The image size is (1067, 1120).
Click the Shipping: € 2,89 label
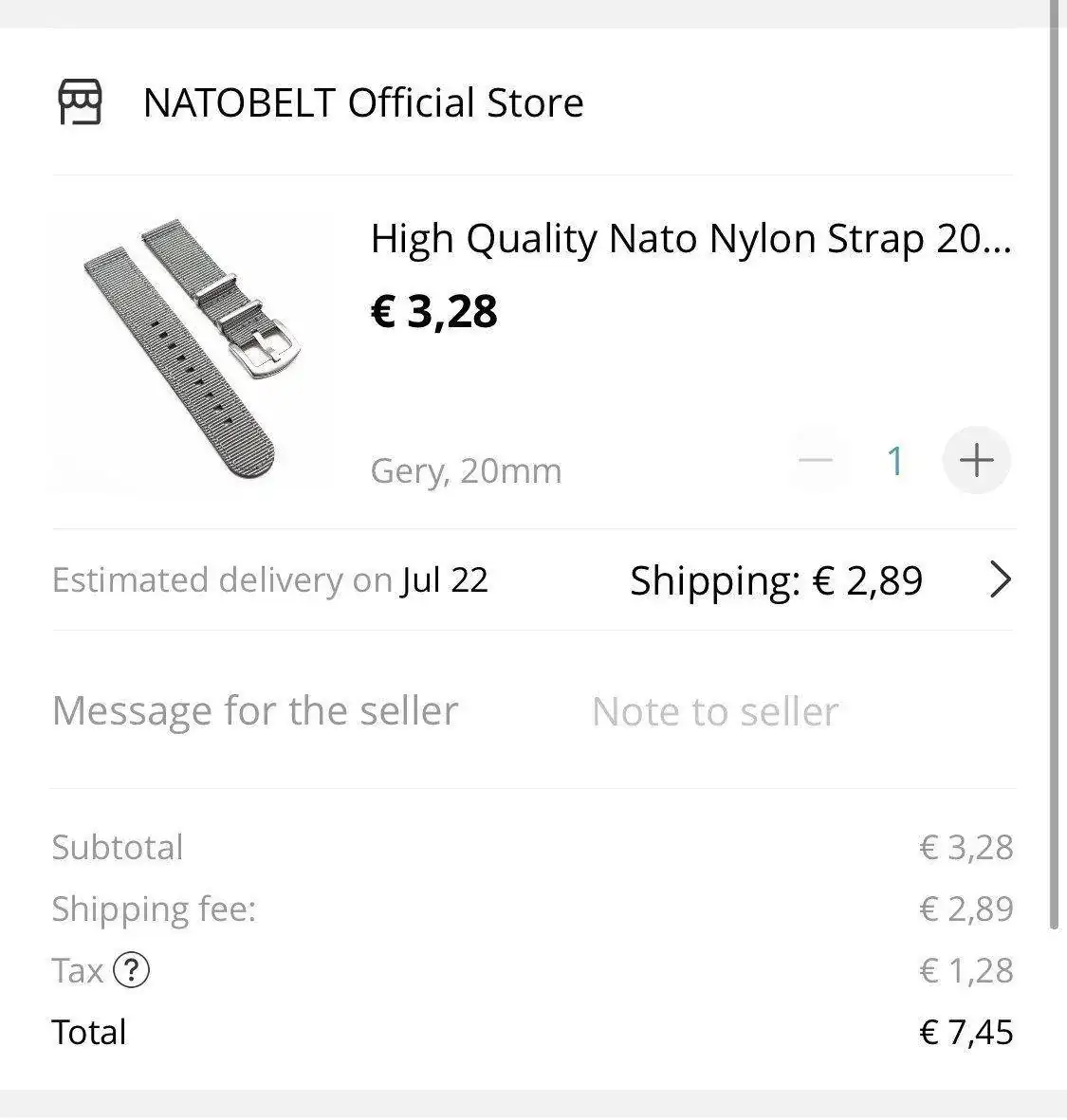[776, 580]
